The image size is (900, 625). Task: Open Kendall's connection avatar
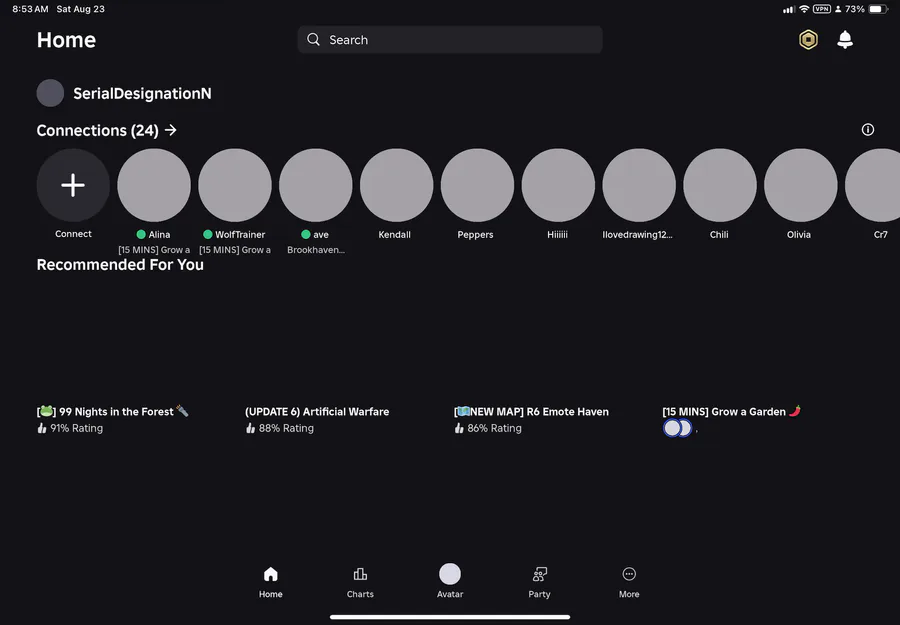[397, 185]
